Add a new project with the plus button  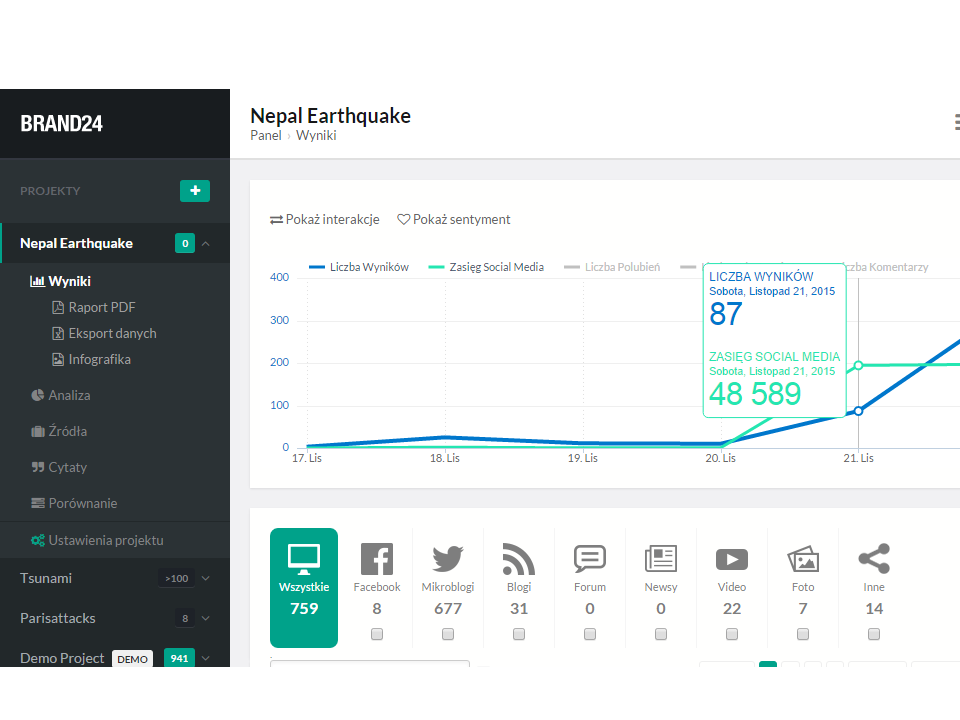pyautogui.click(x=195, y=190)
